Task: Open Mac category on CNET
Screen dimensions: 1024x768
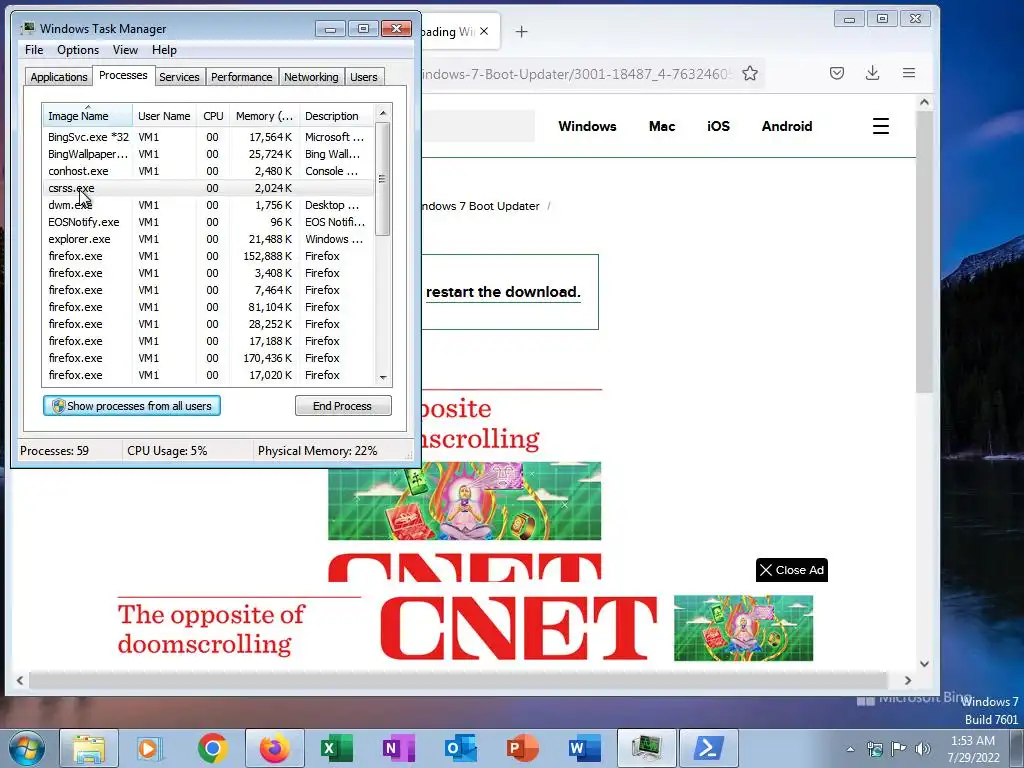Action: (662, 126)
